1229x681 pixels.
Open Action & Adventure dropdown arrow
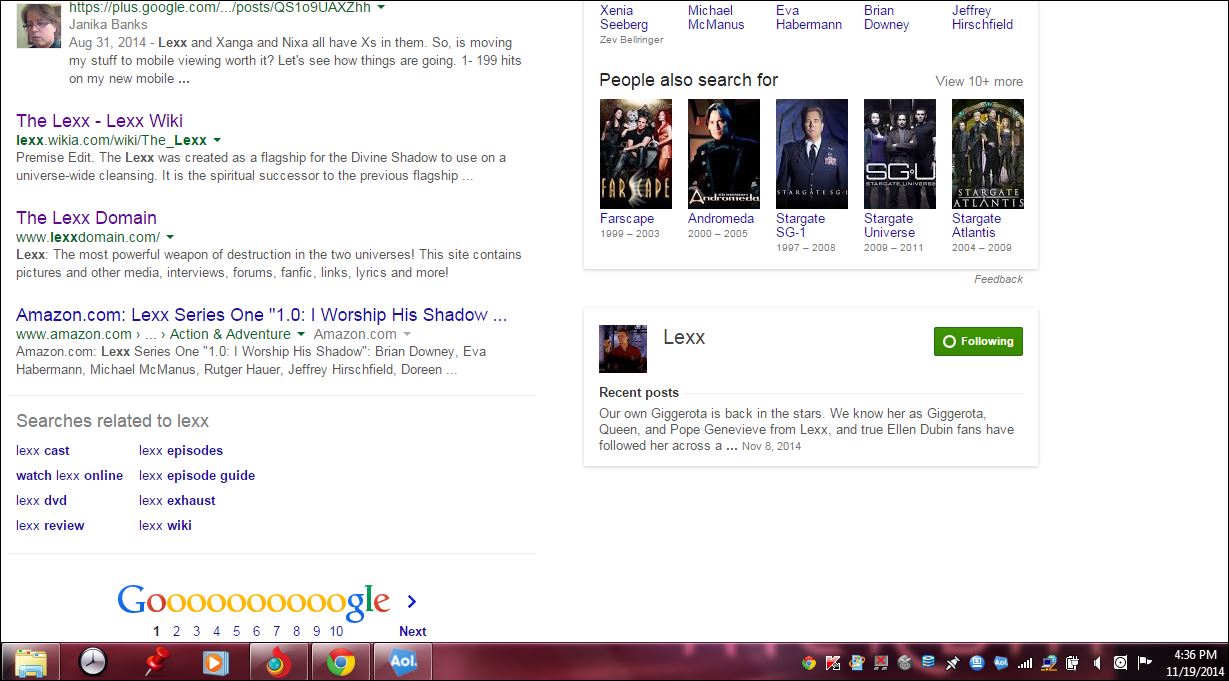pos(301,334)
